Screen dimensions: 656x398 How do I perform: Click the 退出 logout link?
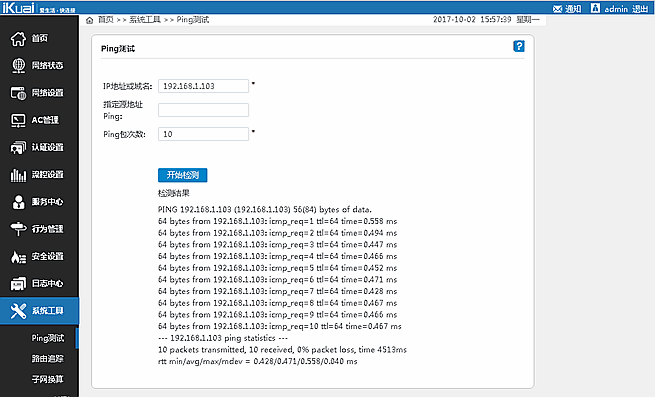640,9
